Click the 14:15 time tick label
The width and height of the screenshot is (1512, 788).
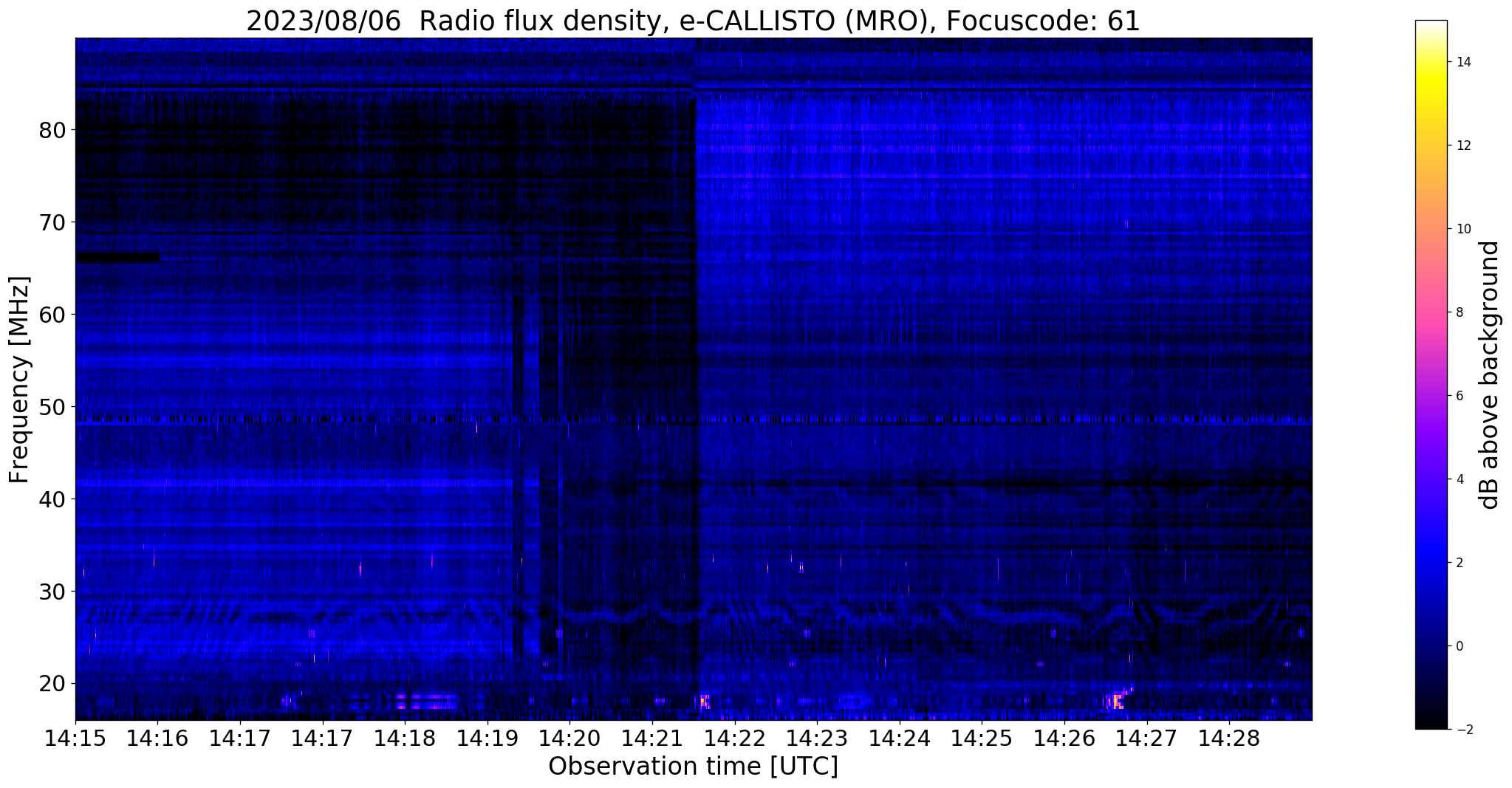[x=75, y=739]
